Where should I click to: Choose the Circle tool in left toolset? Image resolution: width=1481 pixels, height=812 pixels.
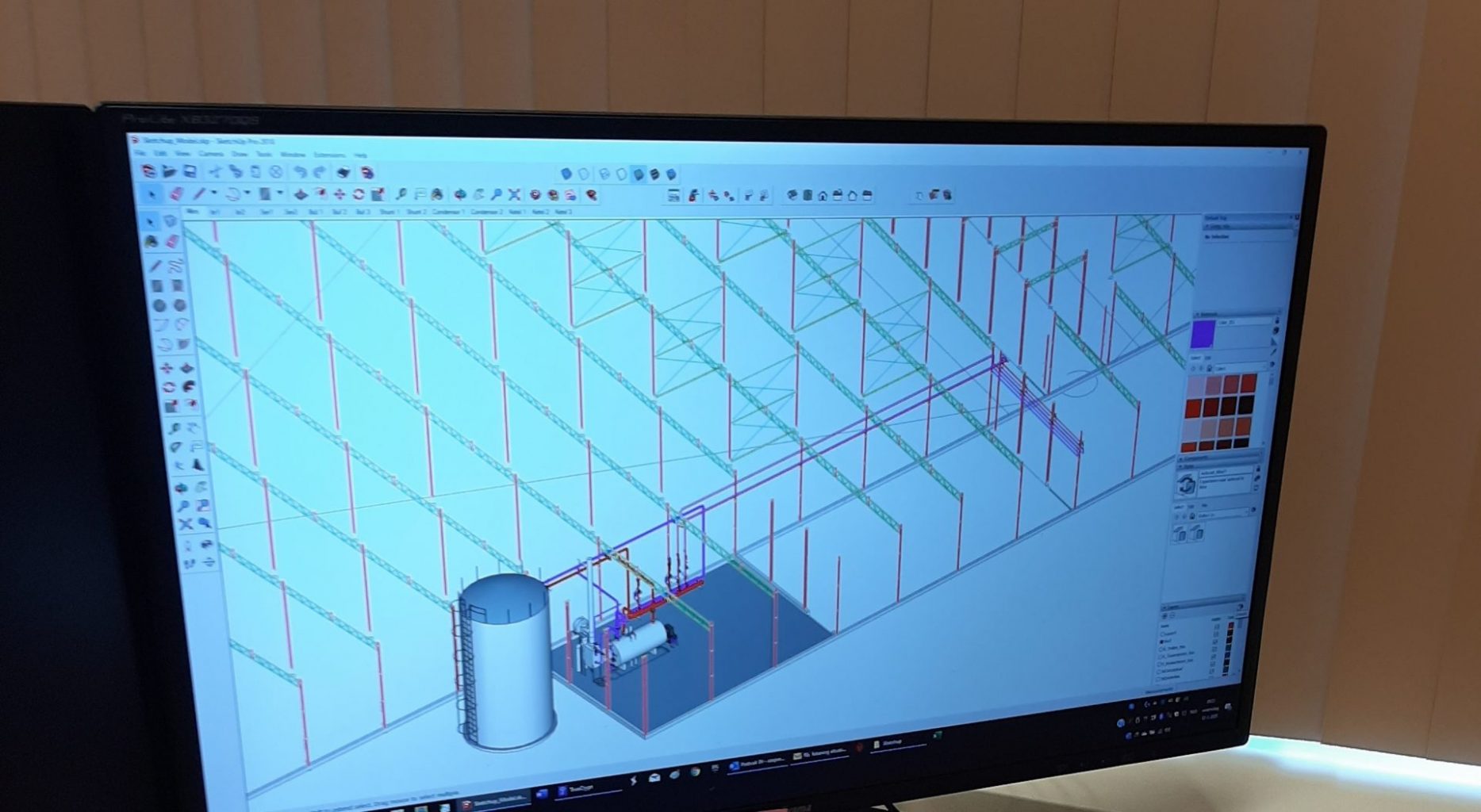pos(159,305)
